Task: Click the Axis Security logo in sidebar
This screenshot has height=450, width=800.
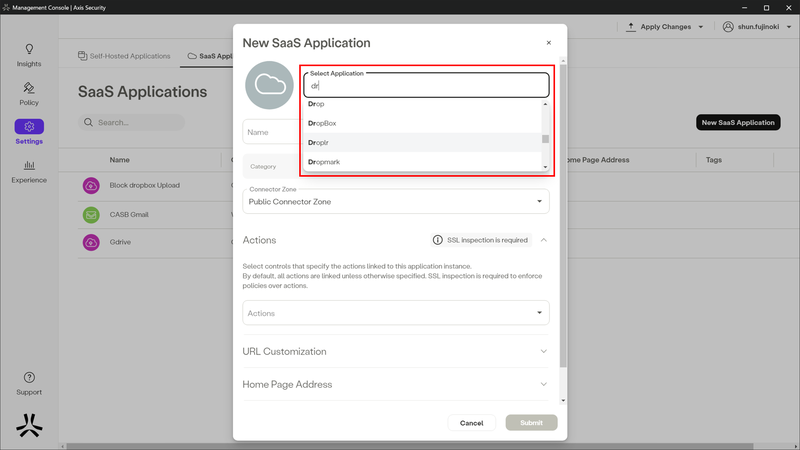Action: [29, 425]
